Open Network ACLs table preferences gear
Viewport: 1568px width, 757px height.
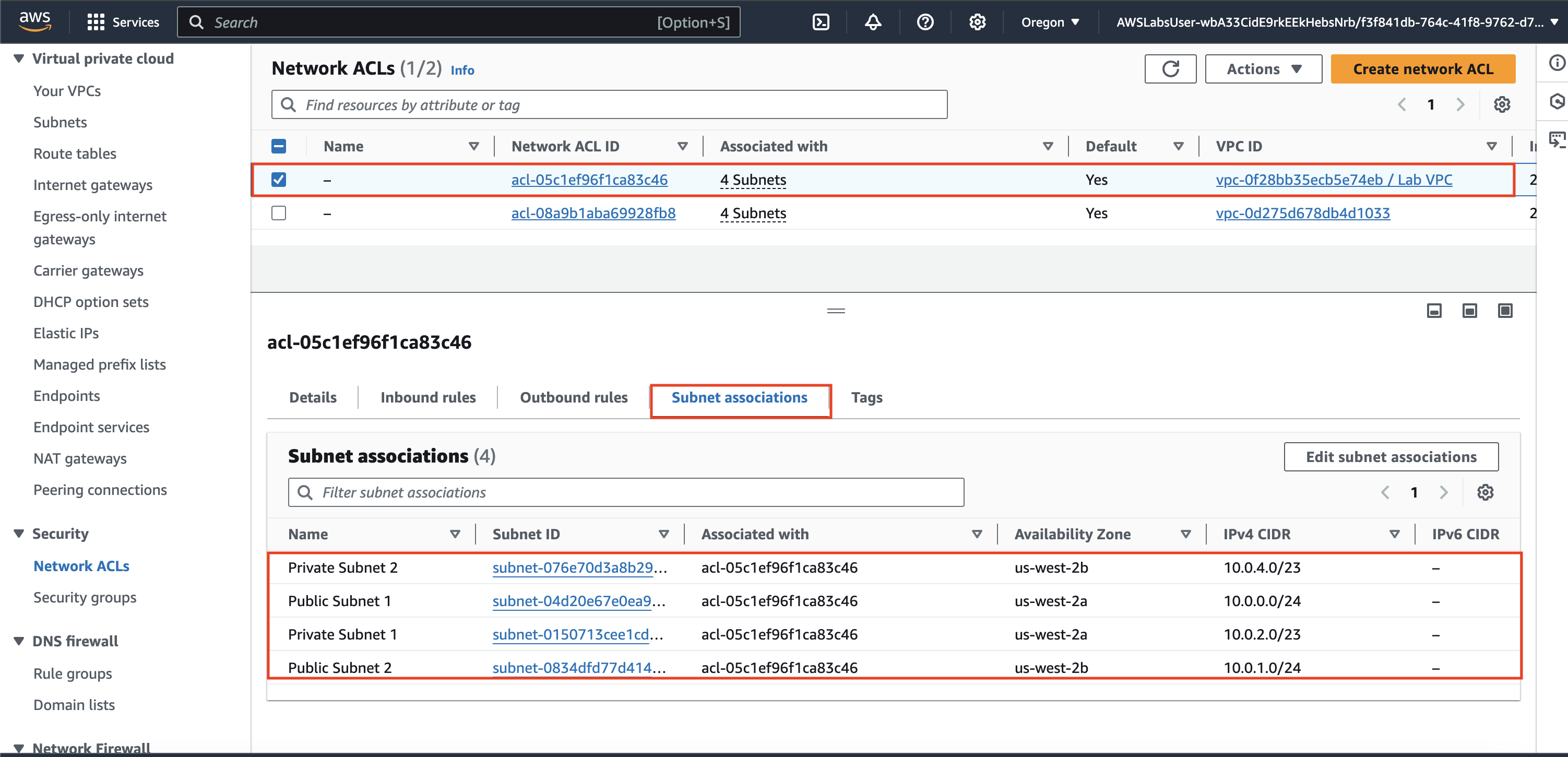[1501, 105]
